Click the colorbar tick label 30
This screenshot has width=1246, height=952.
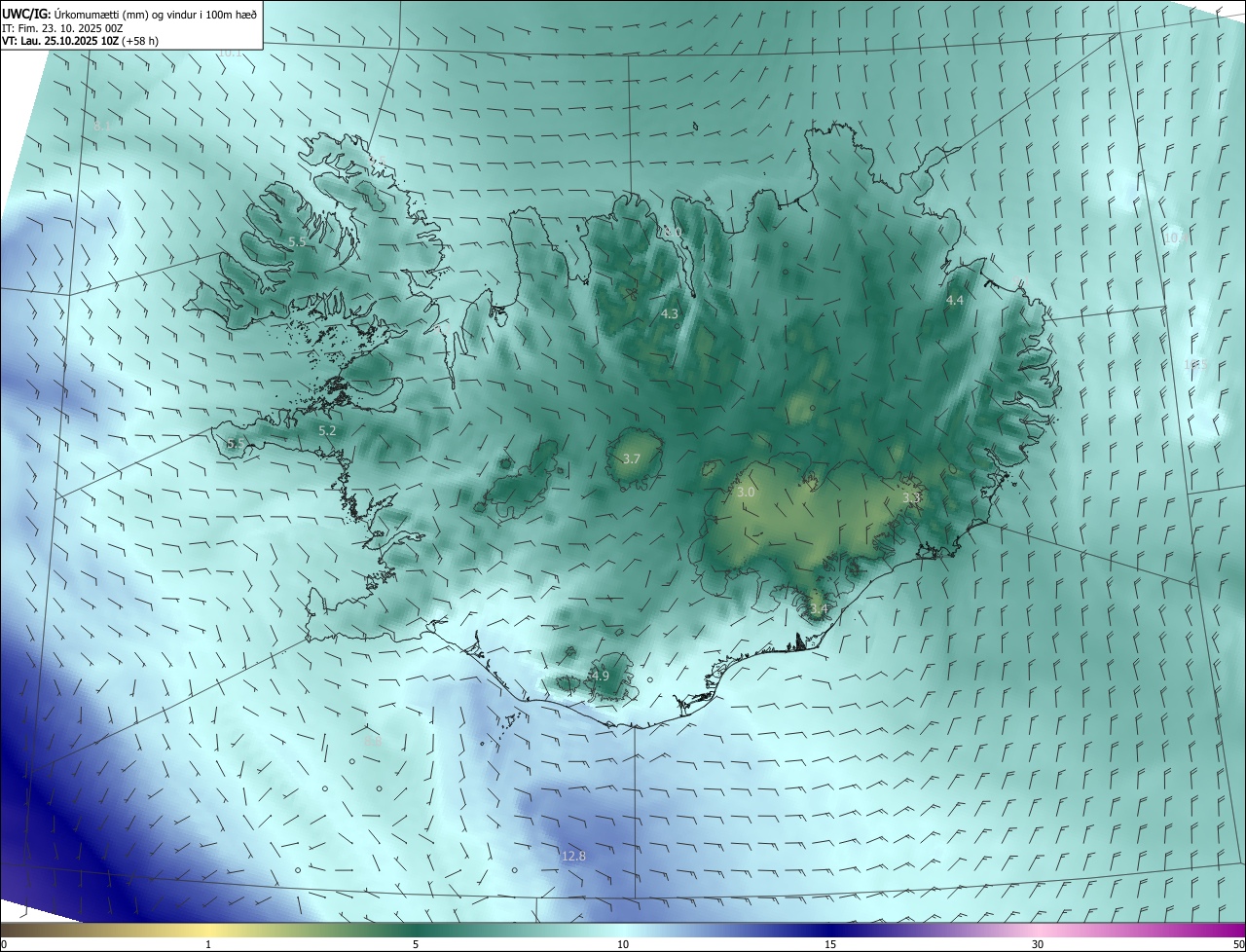coord(1038,944)
